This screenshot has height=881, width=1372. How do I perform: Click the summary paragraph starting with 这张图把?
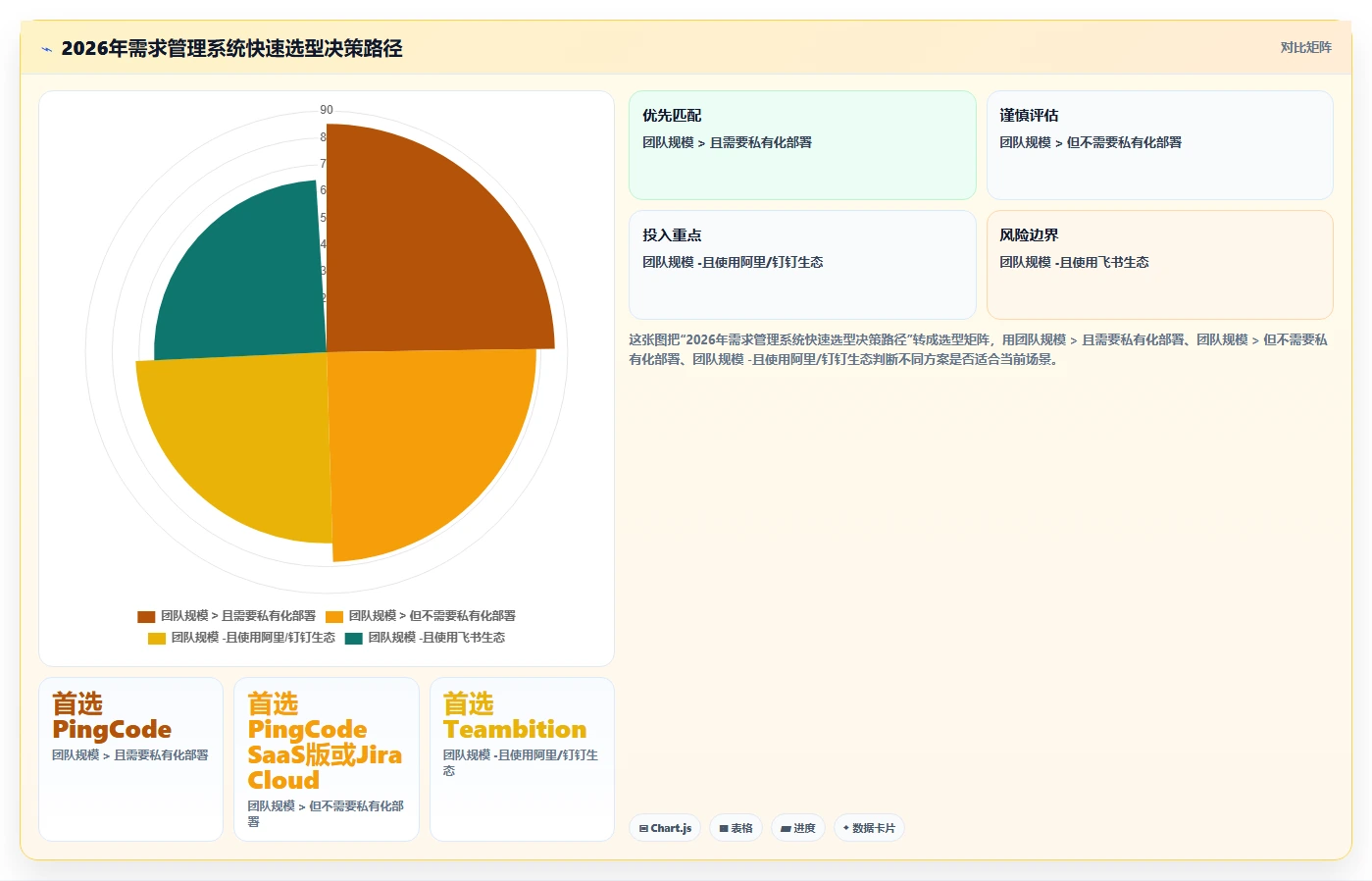pos(979,349)
